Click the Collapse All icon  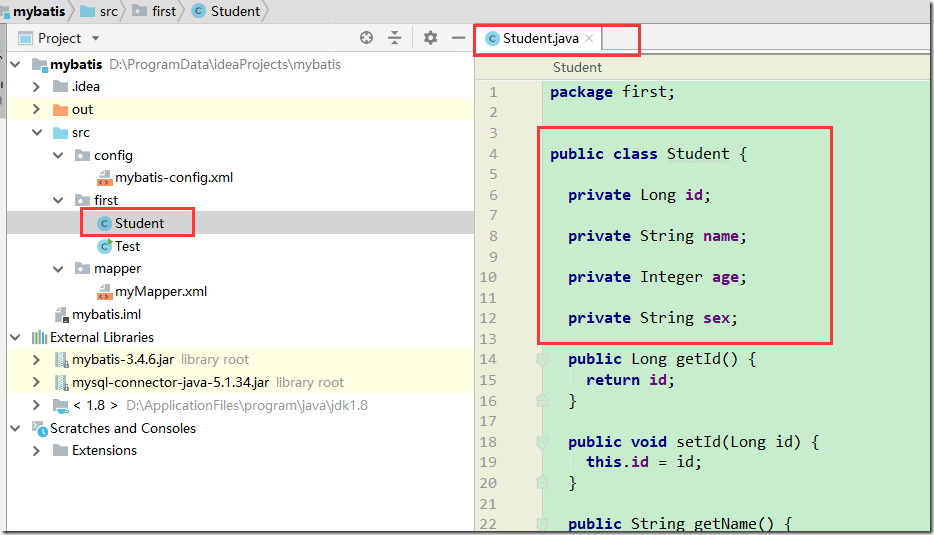(394, 38)
